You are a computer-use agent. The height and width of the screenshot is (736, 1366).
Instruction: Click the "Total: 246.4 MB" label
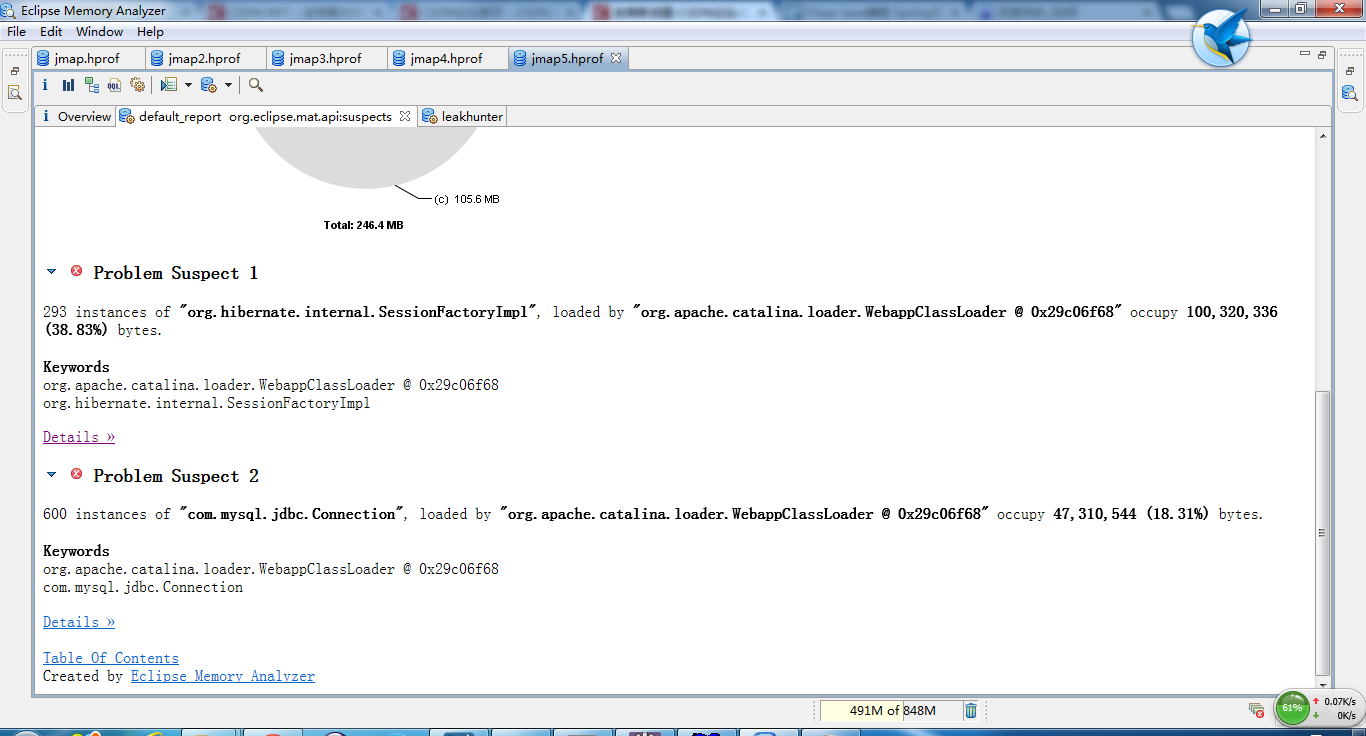[x=363, y=225]
